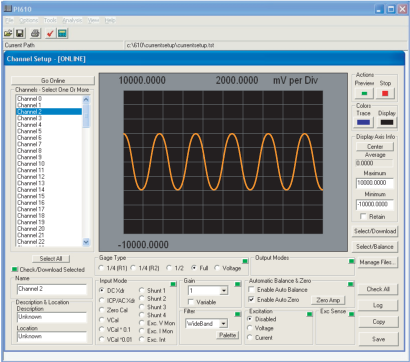410x362 pixels.
Task: Choose Shunt 1 input mode
Action: point(152,291)
